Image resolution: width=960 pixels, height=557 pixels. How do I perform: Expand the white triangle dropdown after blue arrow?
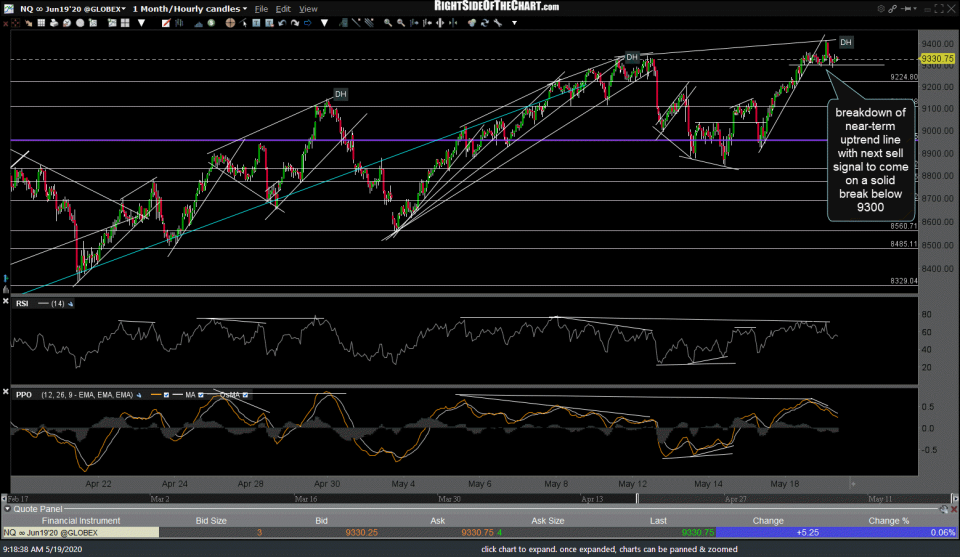tap(324, 23)
